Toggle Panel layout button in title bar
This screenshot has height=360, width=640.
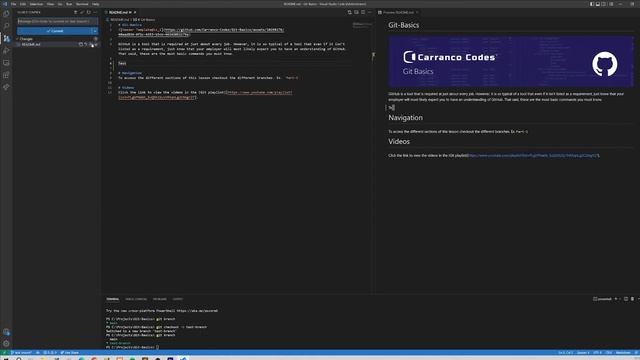click(598, 4)
